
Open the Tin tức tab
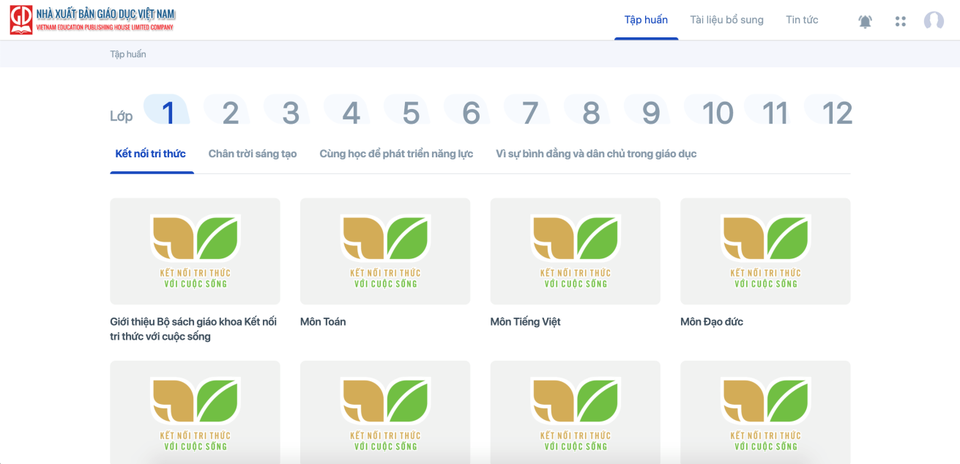point(802,20)
